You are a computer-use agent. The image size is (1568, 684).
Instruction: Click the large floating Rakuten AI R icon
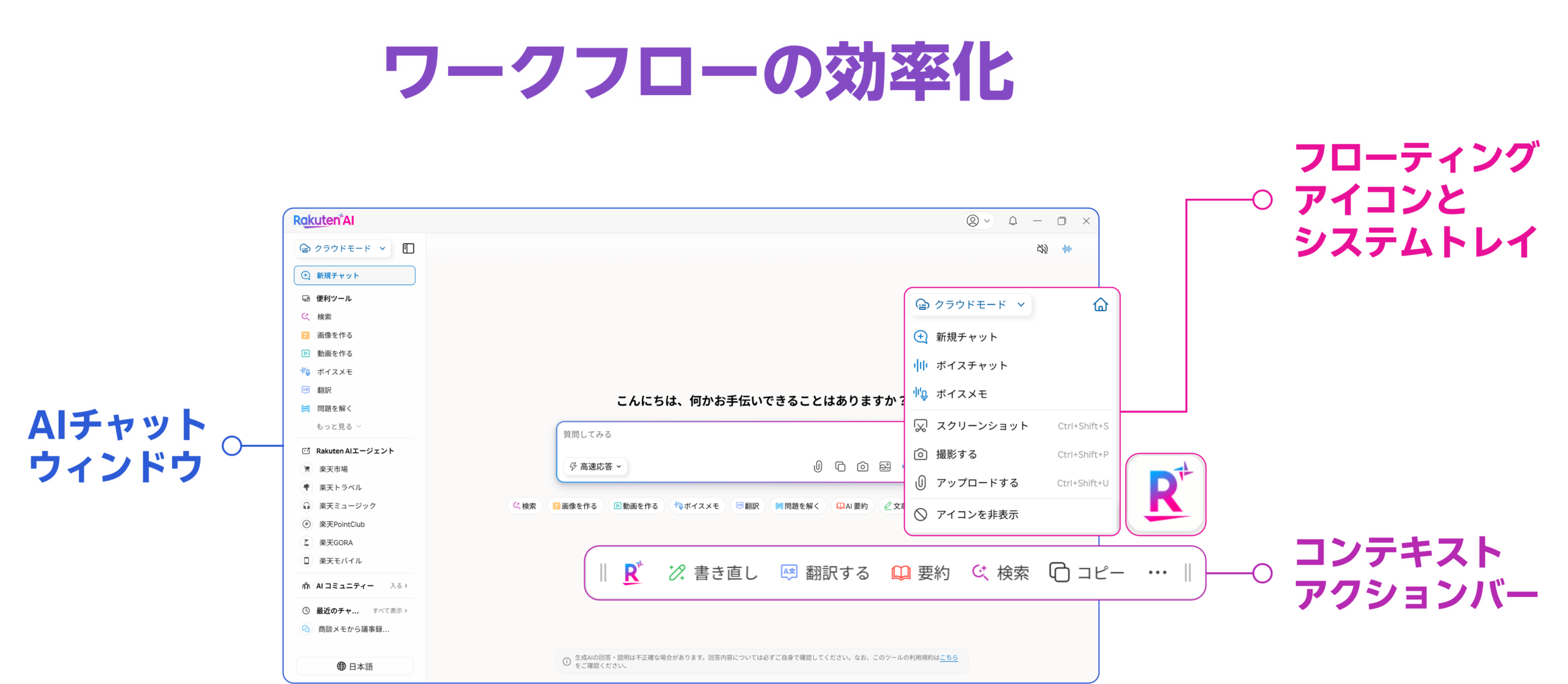(1166, 494)
